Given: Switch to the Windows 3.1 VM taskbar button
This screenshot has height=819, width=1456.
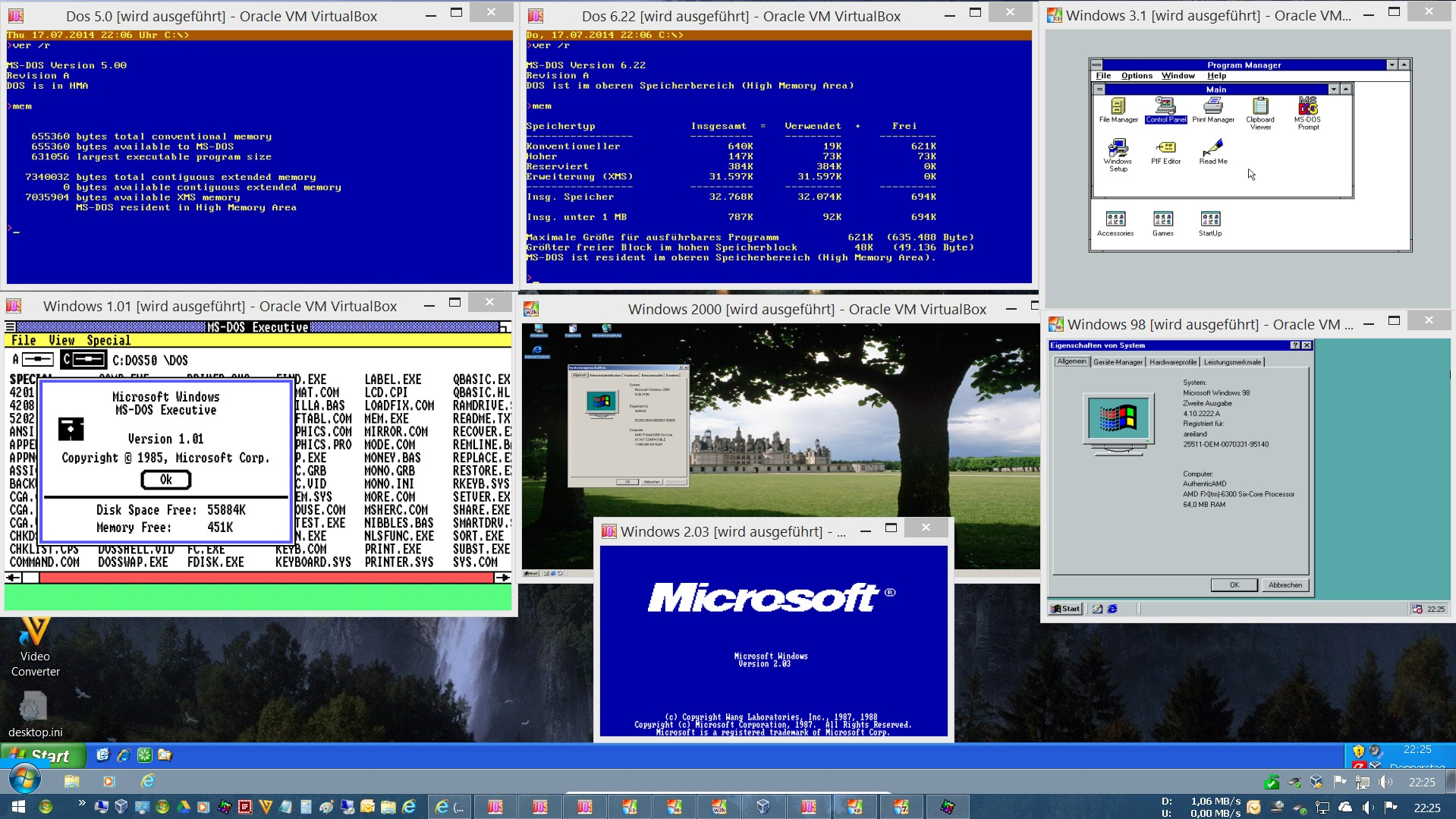Looking at the screenshot, I should click(630, 807).
